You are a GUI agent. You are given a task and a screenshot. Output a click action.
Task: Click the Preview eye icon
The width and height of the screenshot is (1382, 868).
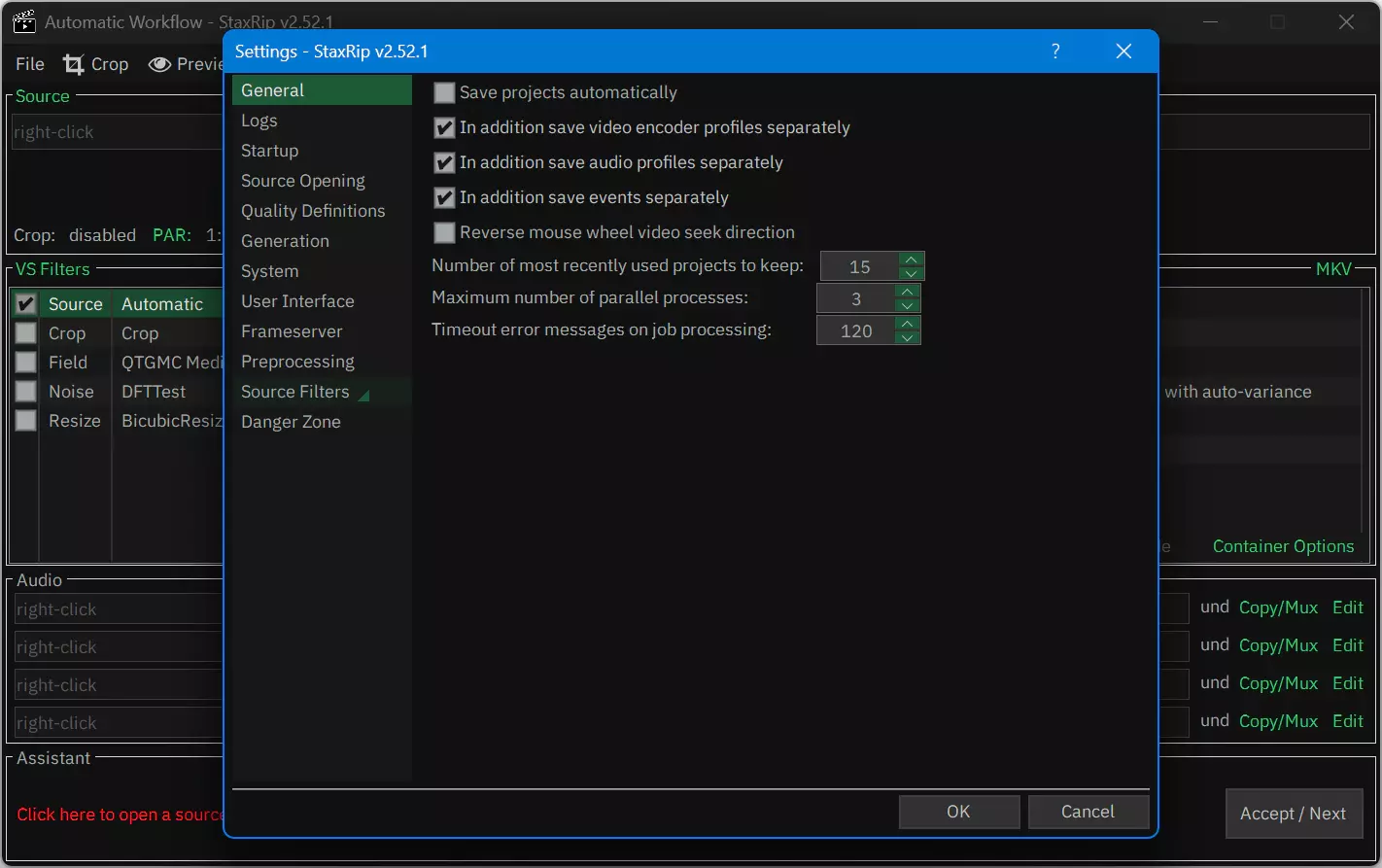tap(159, 64)
